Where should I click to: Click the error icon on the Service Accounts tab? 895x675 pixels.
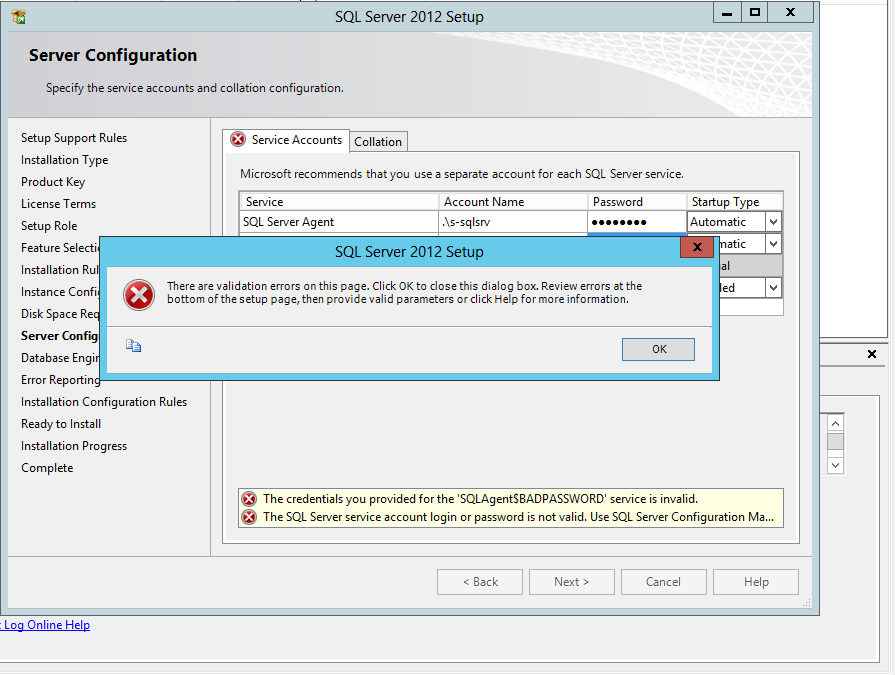coord(238,139)
